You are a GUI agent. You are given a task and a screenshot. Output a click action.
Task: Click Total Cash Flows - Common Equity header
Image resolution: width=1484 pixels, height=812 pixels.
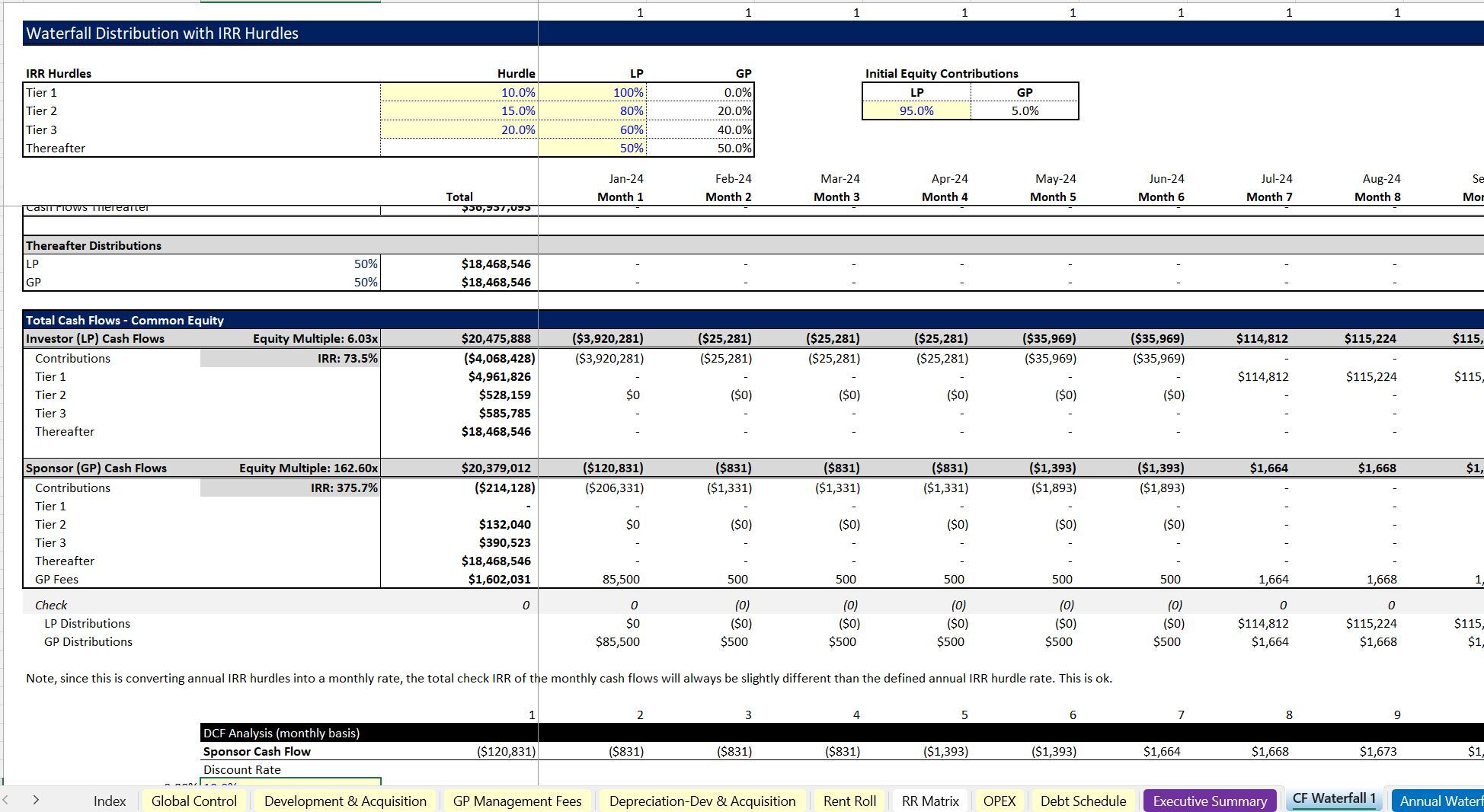(x=125, y=321)
